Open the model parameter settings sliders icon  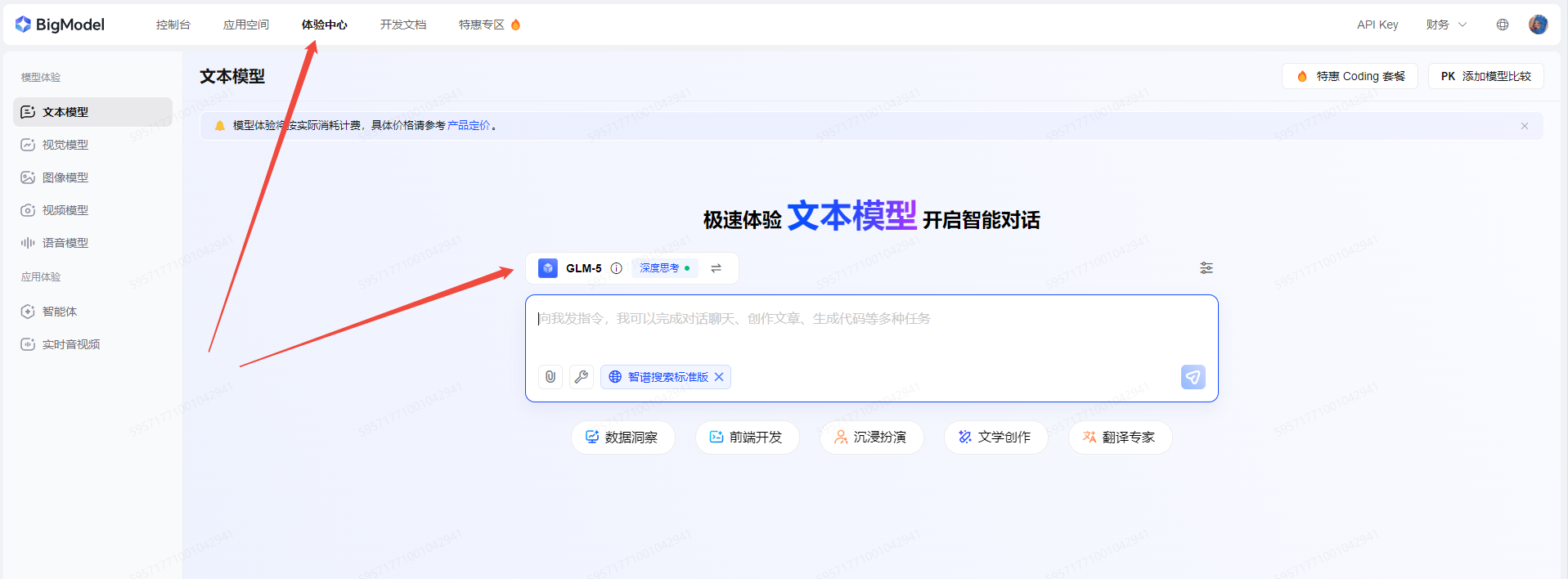pos(1206,268)
